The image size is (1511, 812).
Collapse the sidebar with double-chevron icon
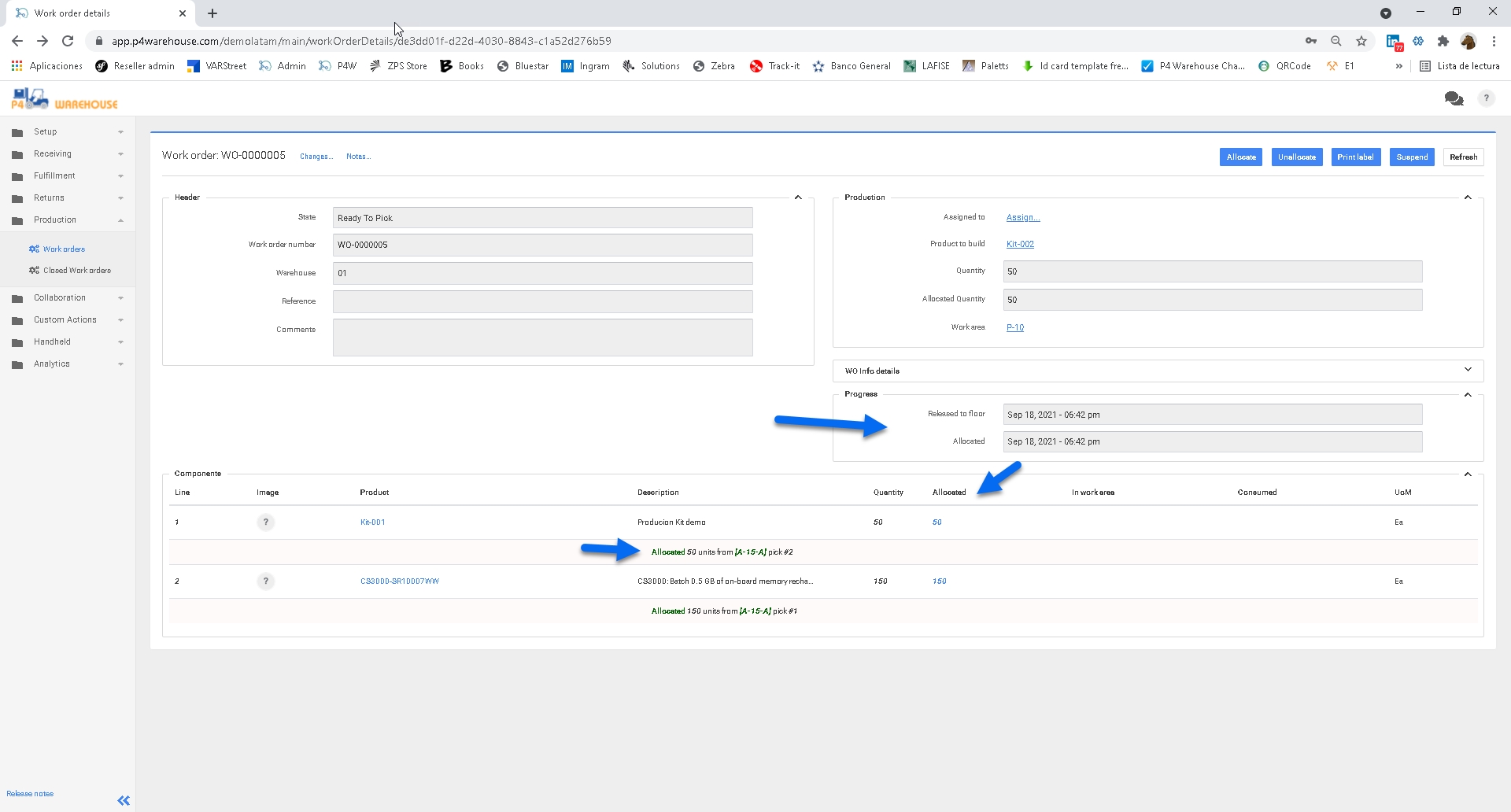(124, 800)
